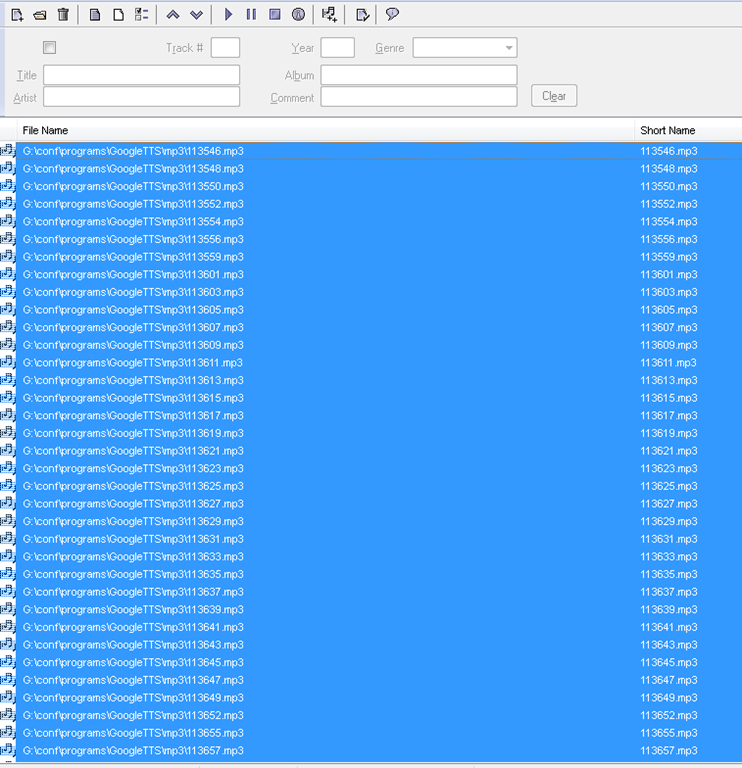Viewport: 742px width, 768px height.
Task: Toggle the checkbox above the Title field
Action: (x=50, y=48)
